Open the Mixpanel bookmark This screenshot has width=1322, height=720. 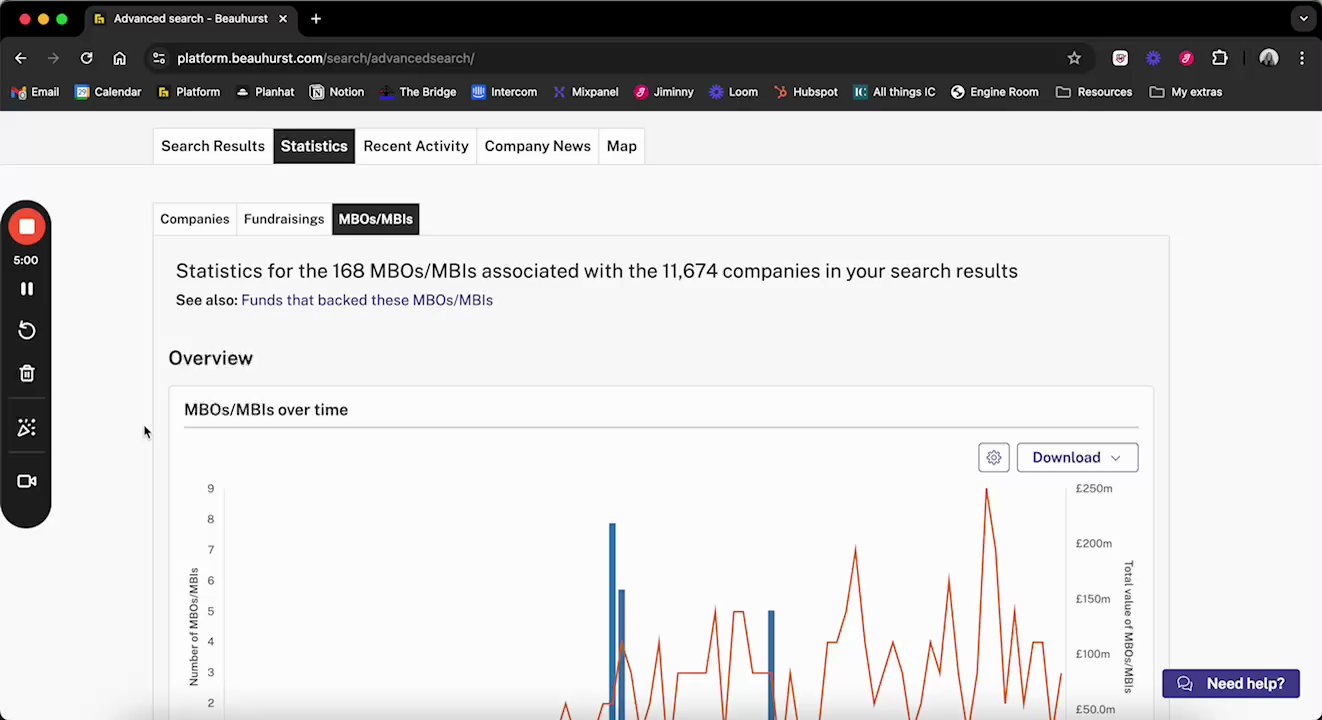coord(585,92)
